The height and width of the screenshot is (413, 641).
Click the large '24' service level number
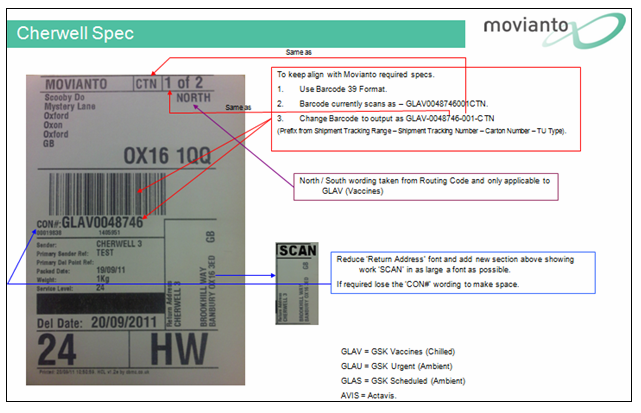[x=57, y=350]
